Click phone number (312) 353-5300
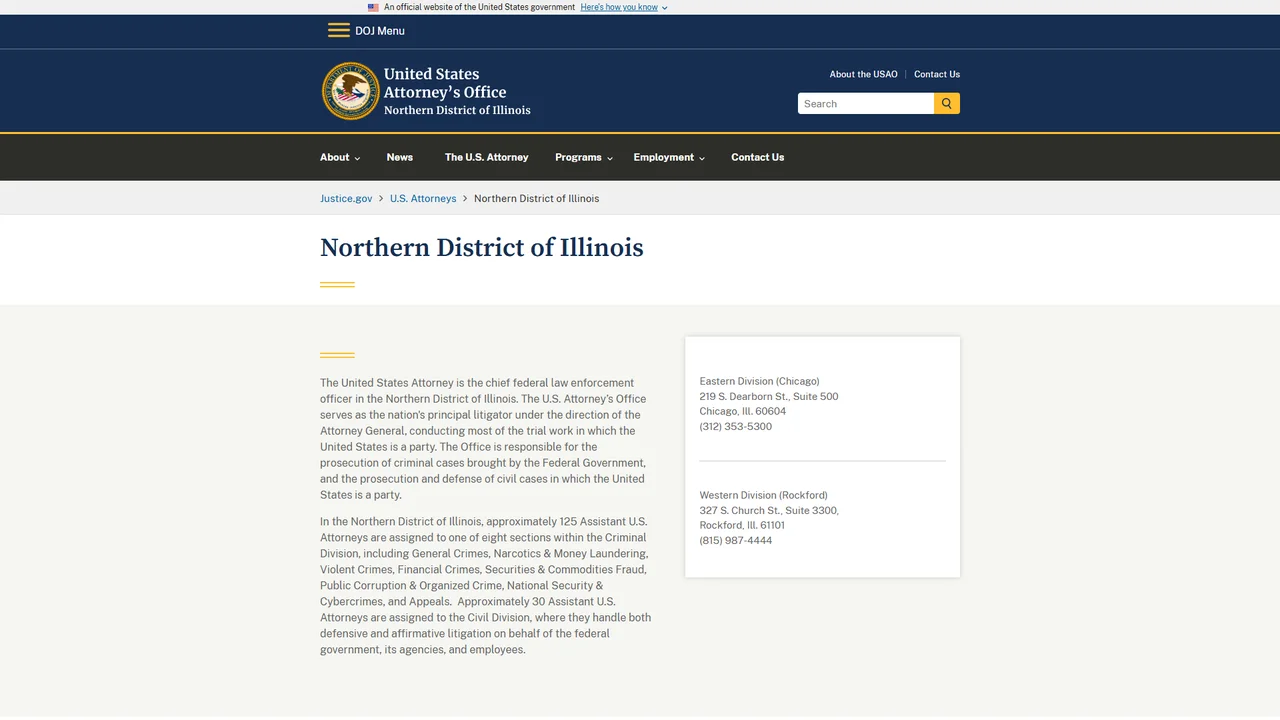 coord(736,426)
